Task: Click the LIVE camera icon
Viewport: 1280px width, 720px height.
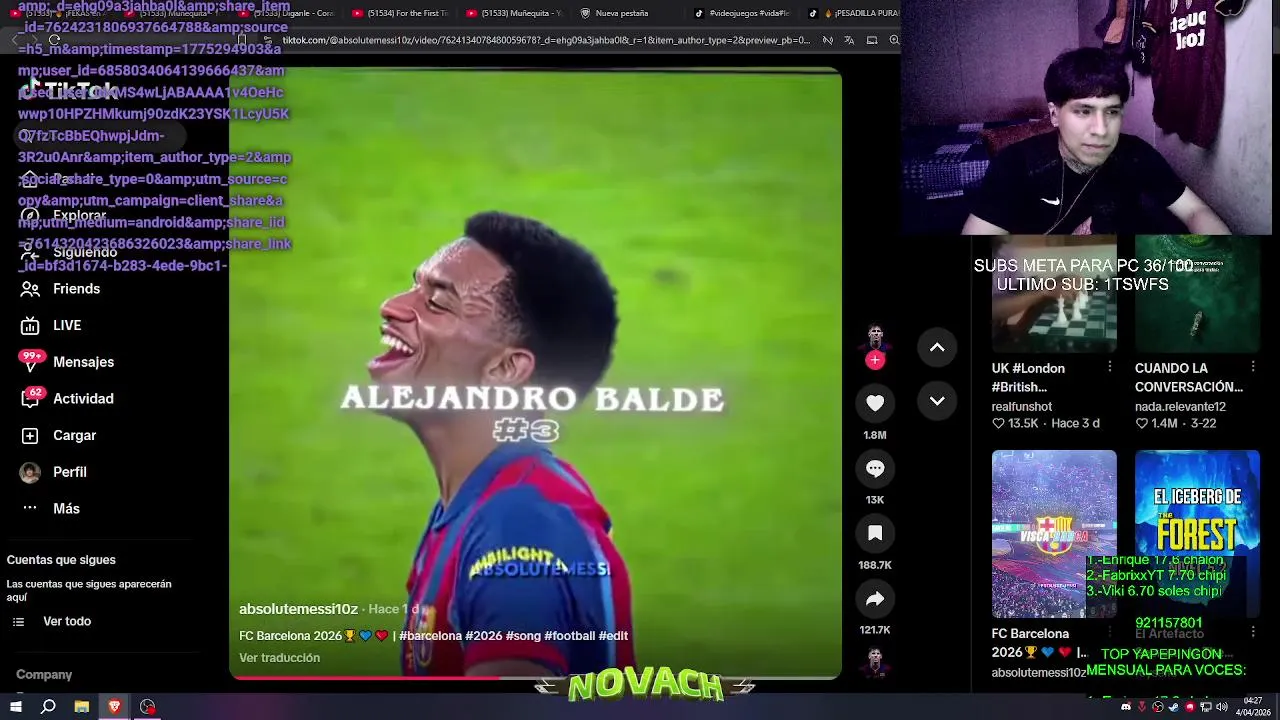Action: pos(31,325)
